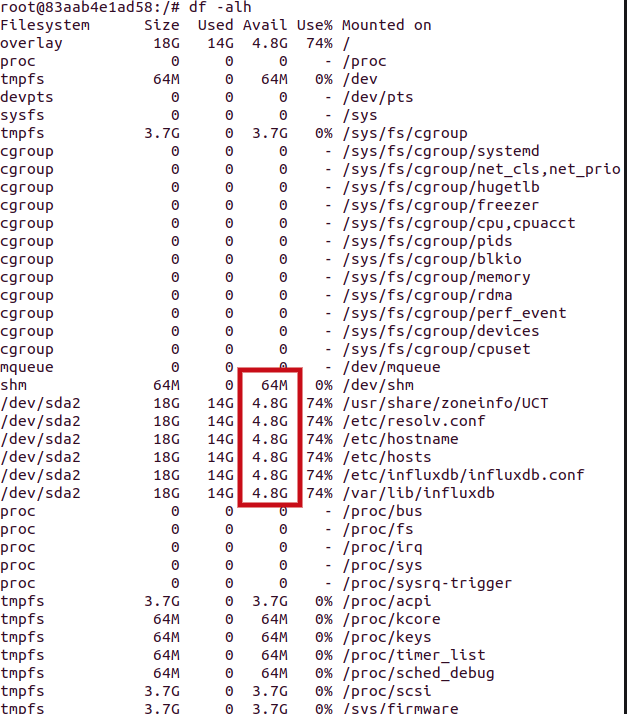This screenshot has height=714, width=627.
Task: Click the /sys/fs/cgroup/perf_event path
Action: coord(454,313)
